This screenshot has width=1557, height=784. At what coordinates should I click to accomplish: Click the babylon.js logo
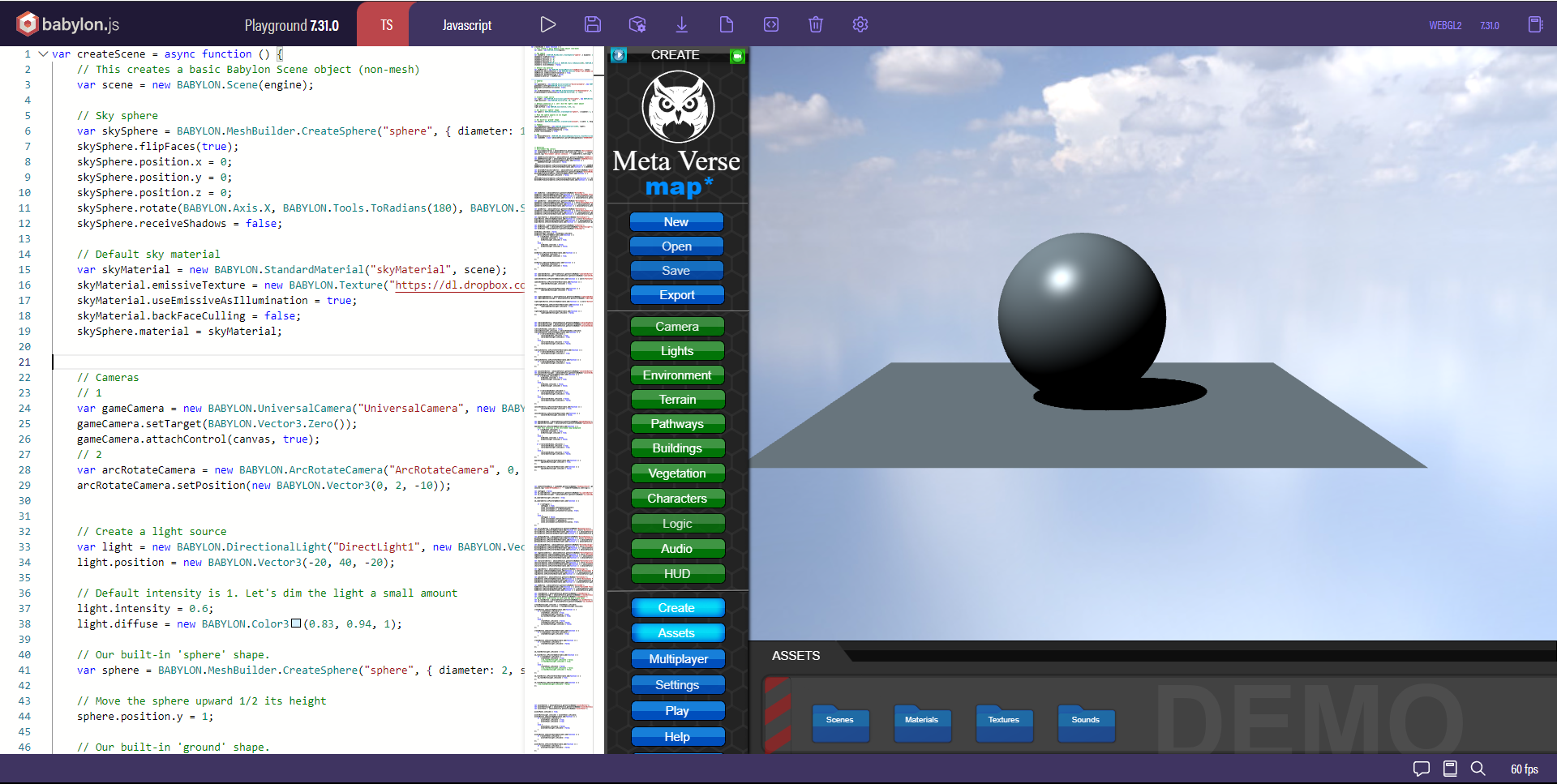pyautogui.click(x=68, y=24)
